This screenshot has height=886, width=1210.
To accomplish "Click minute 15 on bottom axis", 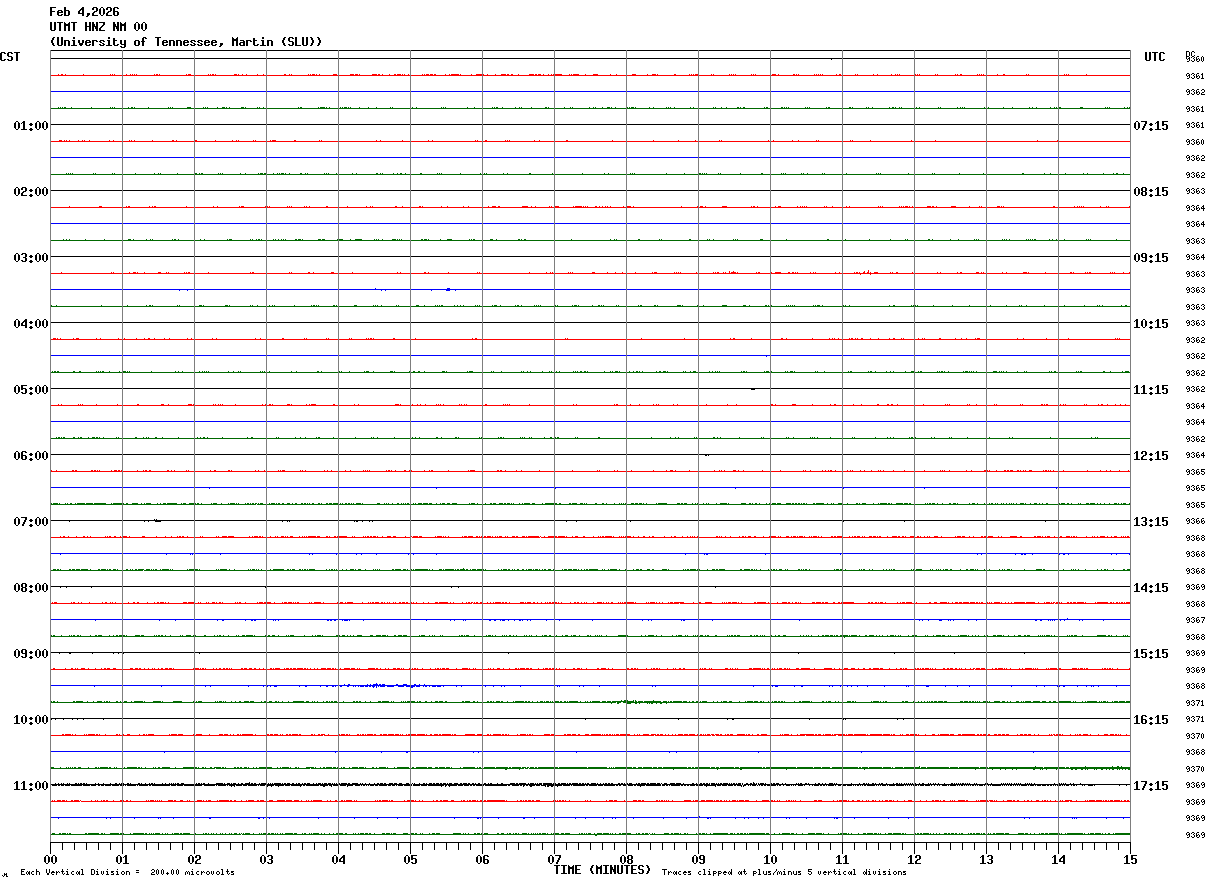I will point(1130,859).
